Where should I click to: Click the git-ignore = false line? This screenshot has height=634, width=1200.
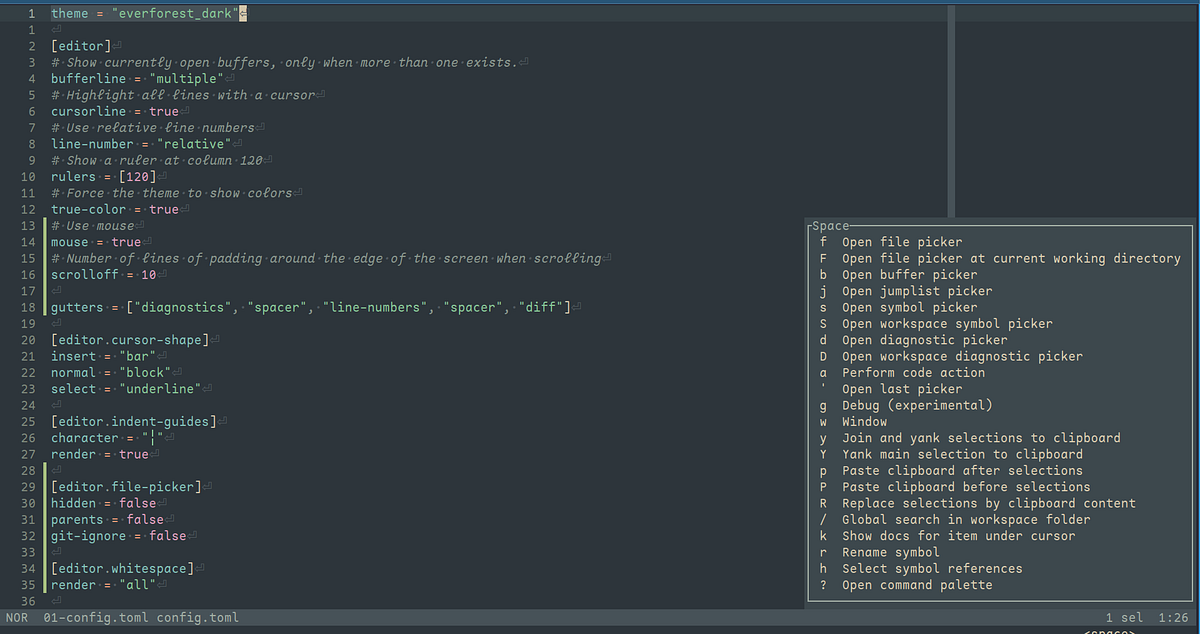pos(118,536)
